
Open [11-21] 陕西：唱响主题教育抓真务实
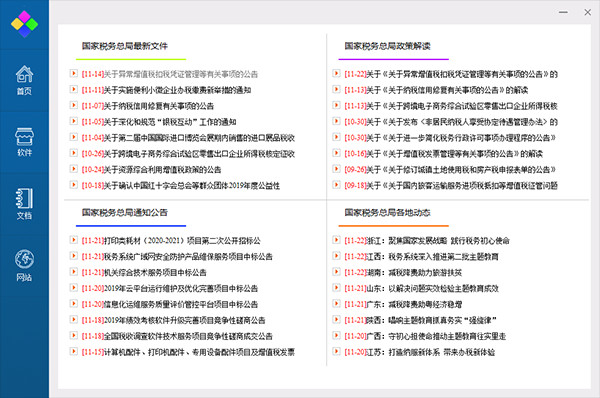tap(421, 320)
